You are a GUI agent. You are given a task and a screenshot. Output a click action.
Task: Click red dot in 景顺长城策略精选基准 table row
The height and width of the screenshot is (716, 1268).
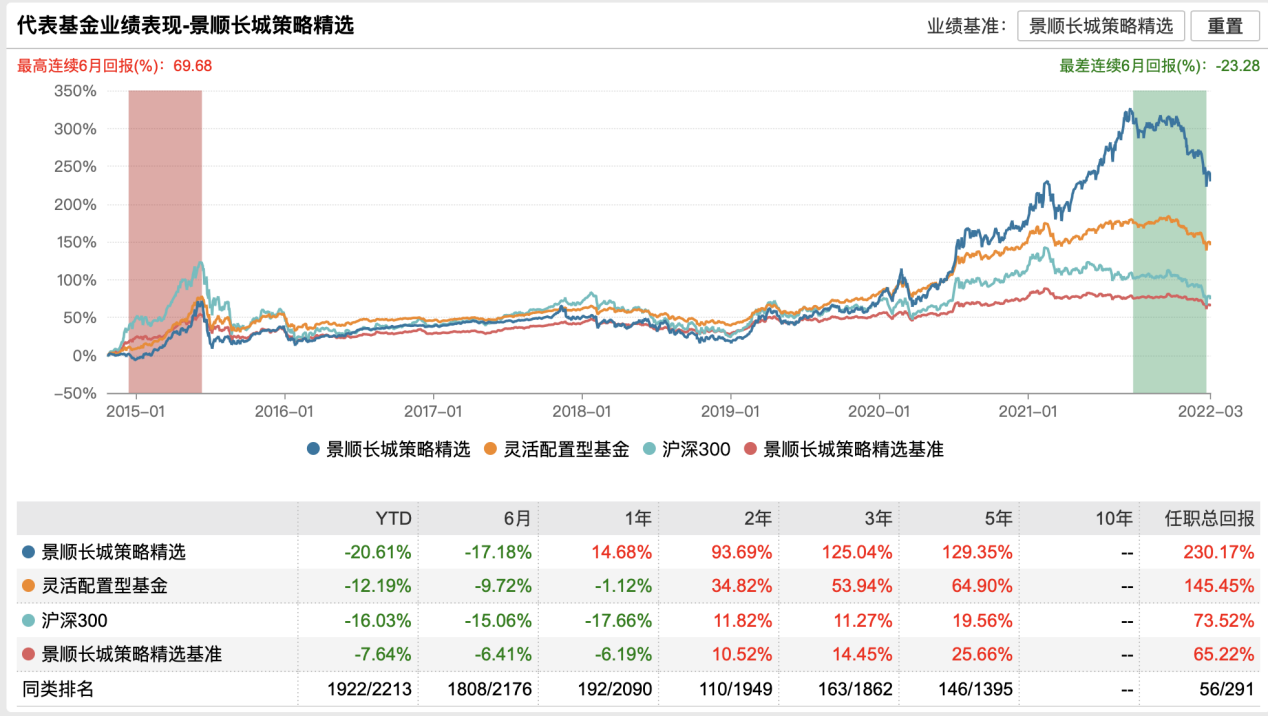28,654
